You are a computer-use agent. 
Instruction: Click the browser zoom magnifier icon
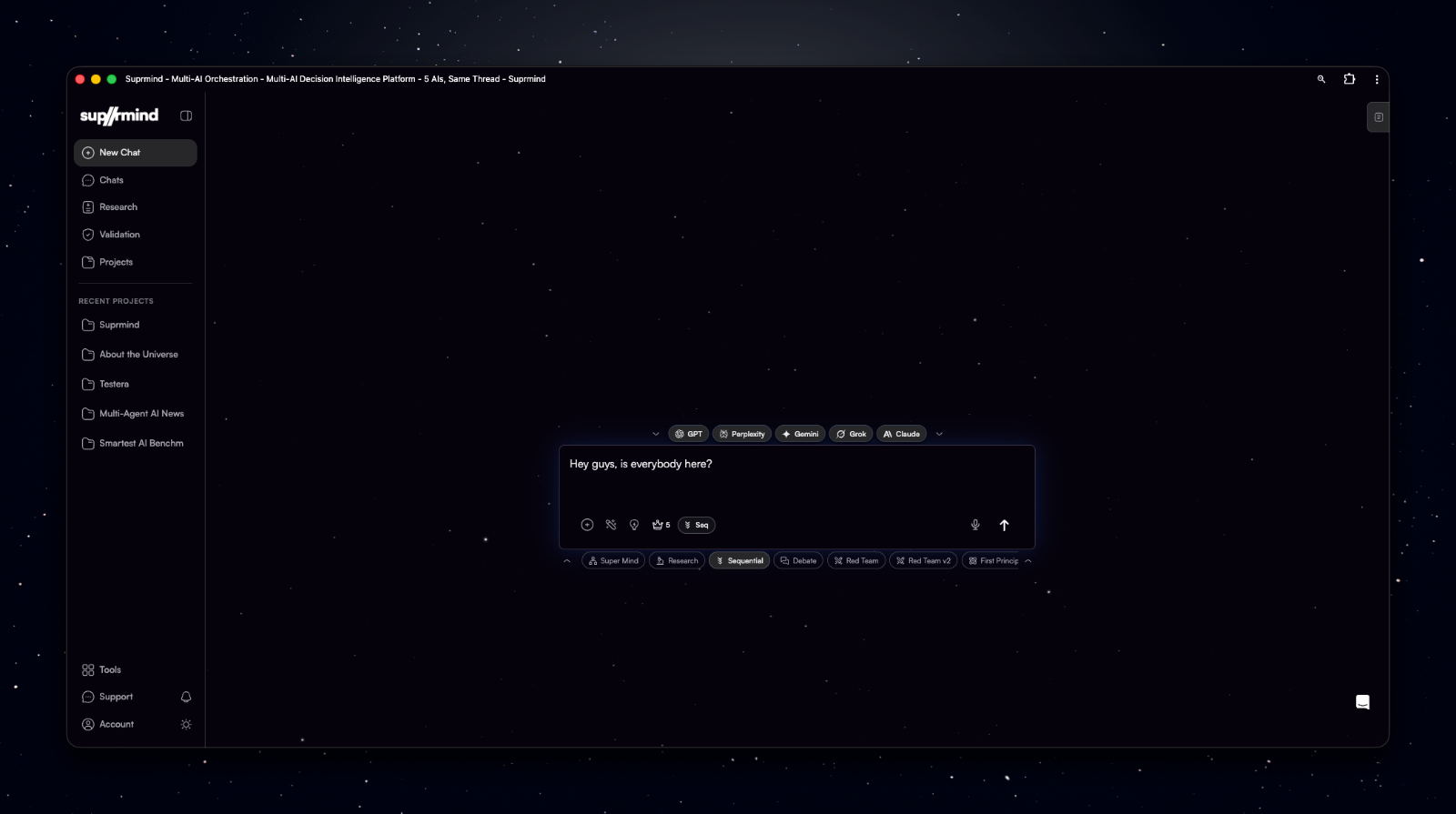point(1321,79)
